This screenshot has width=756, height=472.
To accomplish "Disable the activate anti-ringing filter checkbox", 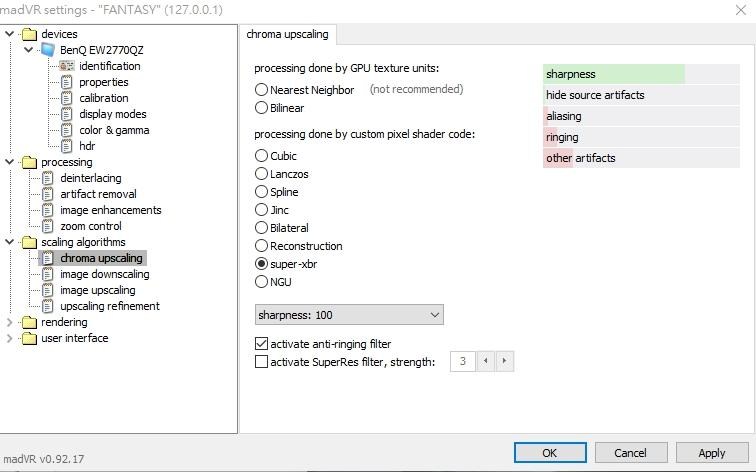I will click(262, 344).
